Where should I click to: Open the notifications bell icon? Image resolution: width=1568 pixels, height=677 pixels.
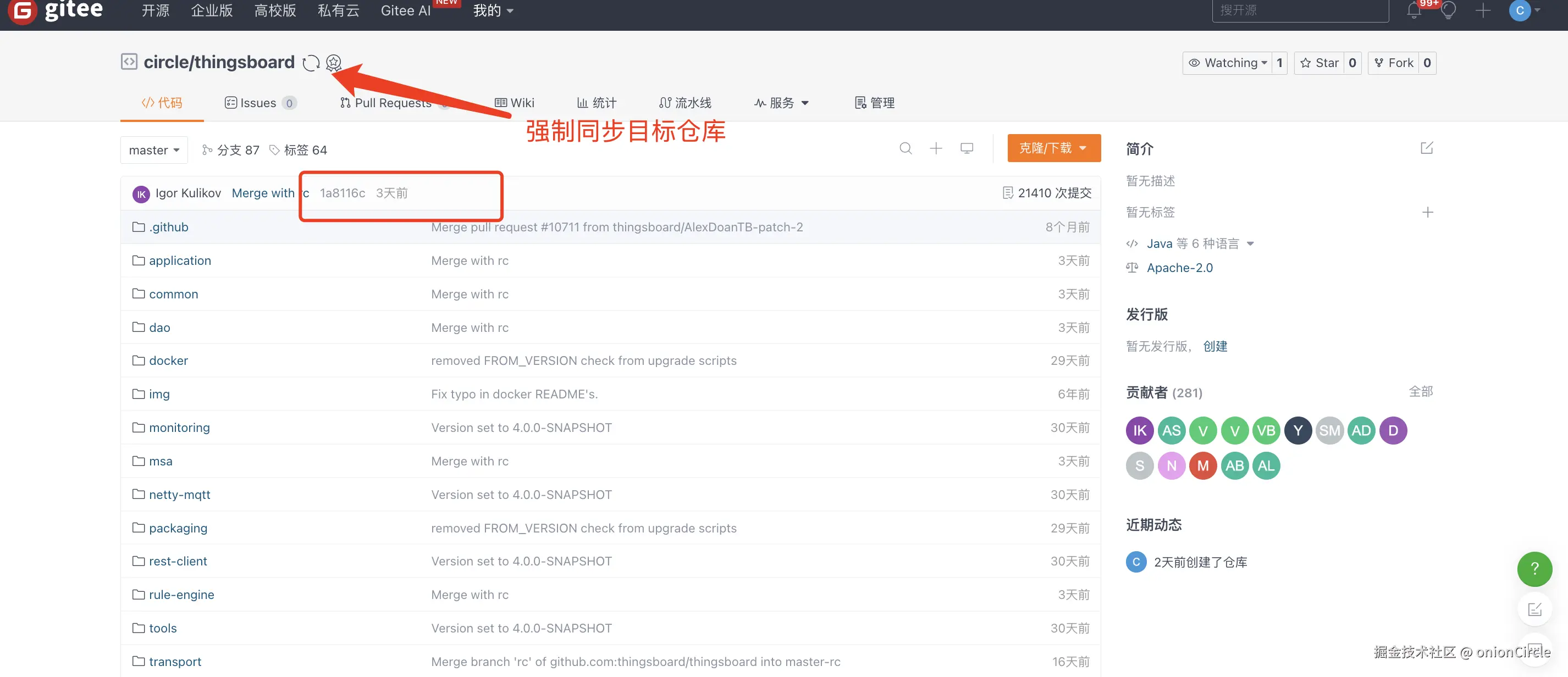coord(1414,10)
